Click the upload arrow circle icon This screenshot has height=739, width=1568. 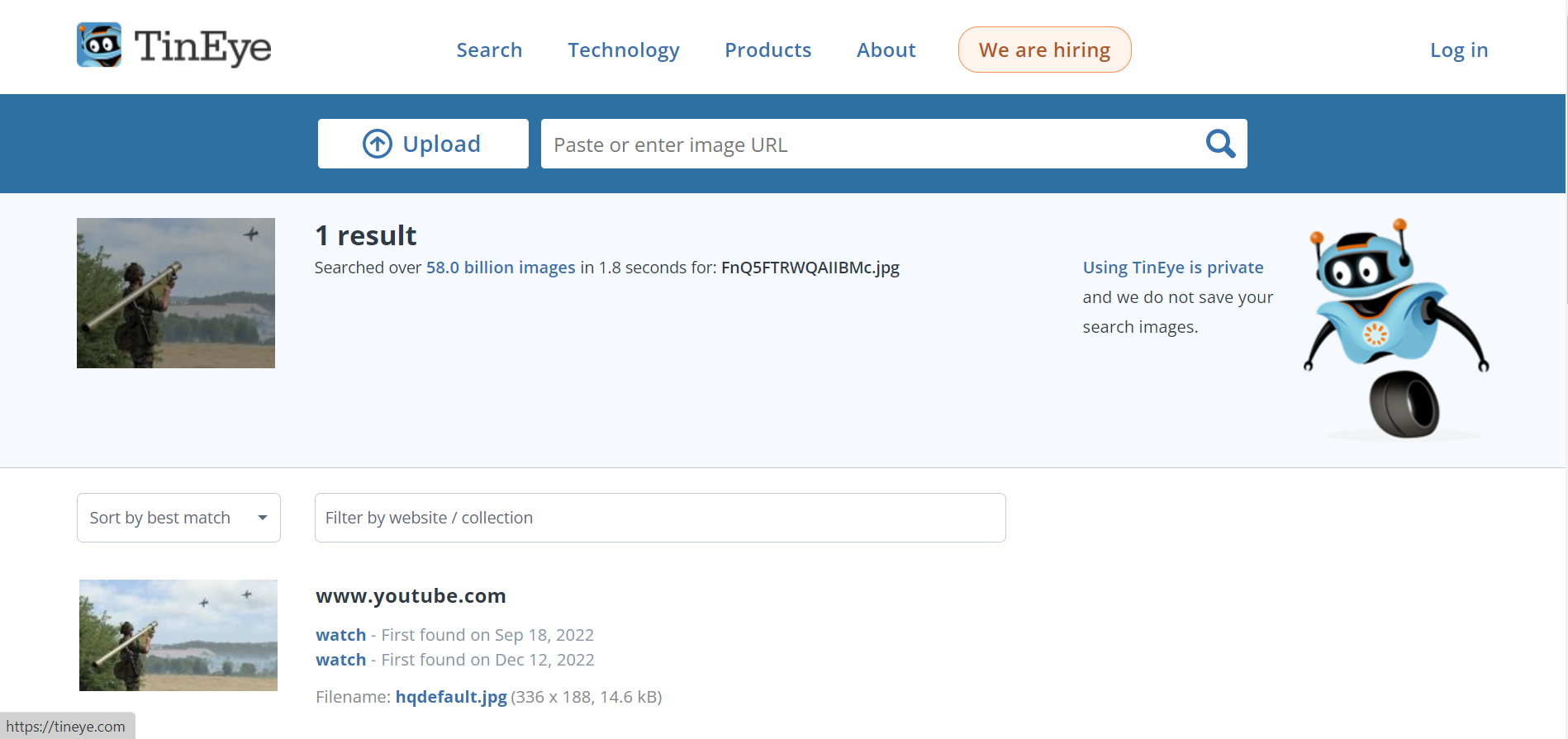pyautogui.click(x=378, y=144)
